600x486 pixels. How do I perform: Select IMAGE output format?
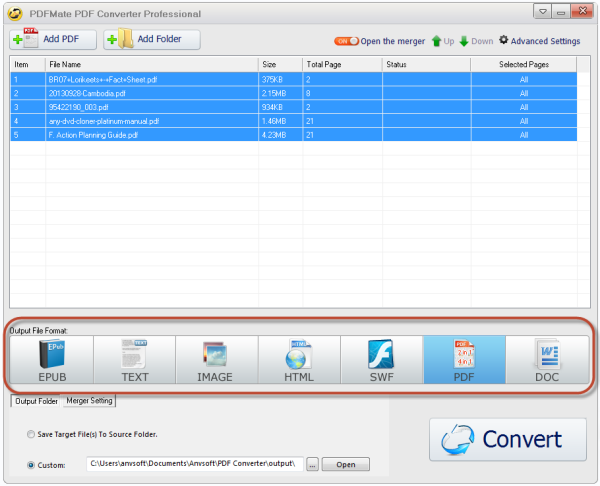pos(217,360)
